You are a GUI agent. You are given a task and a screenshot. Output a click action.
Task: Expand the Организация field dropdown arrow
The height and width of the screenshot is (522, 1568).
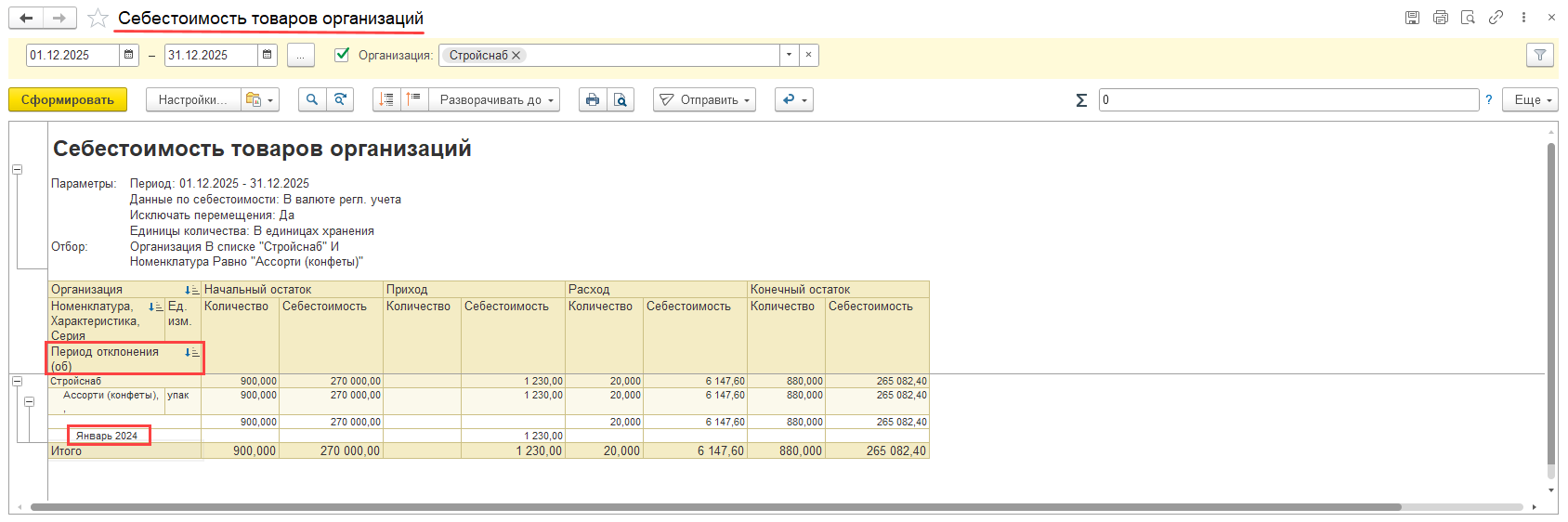click(789, 55)
